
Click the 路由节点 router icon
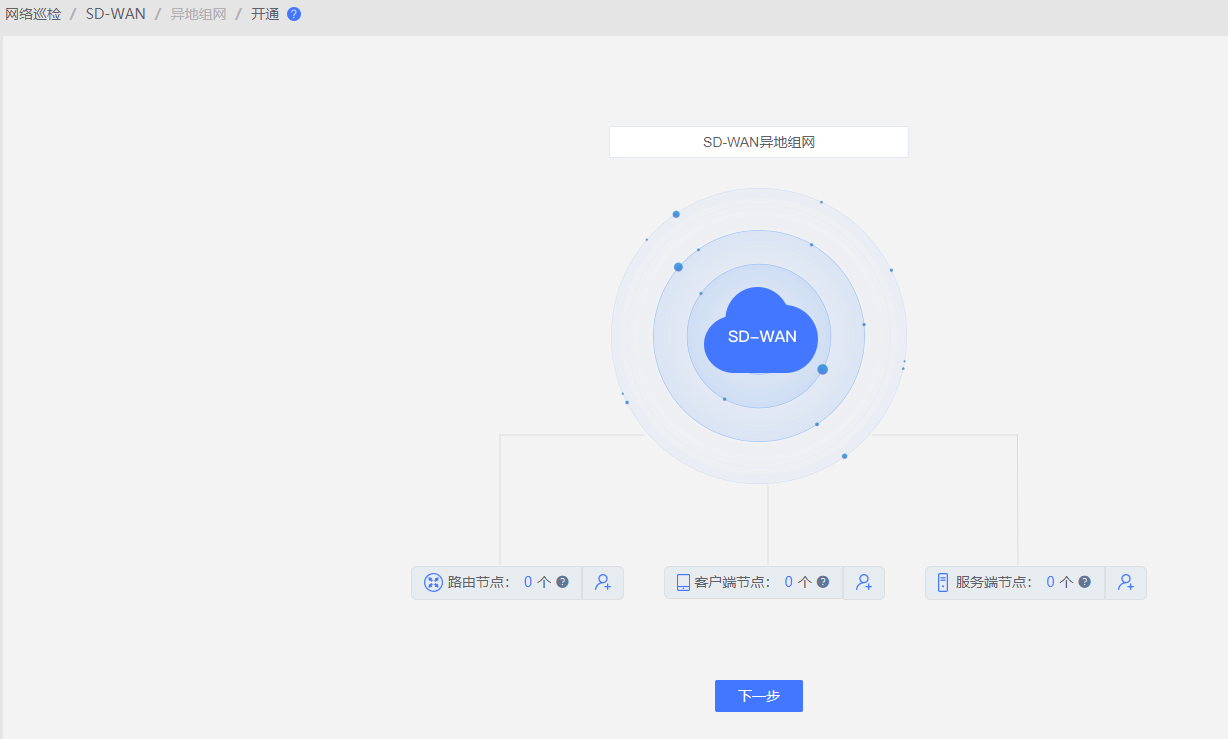pyautogui.click(x=433, y=582)
